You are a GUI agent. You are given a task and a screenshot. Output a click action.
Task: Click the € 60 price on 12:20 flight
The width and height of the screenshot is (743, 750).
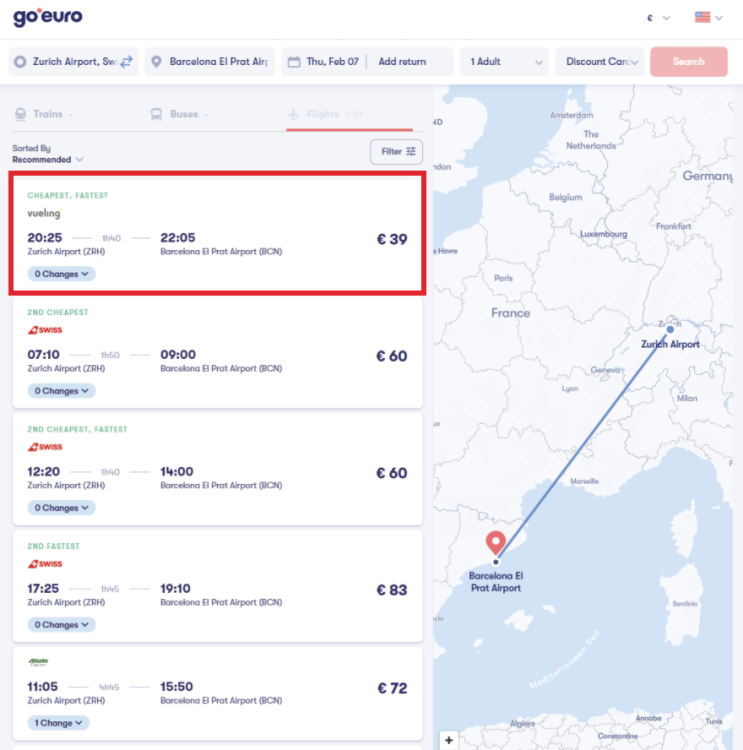392,473
